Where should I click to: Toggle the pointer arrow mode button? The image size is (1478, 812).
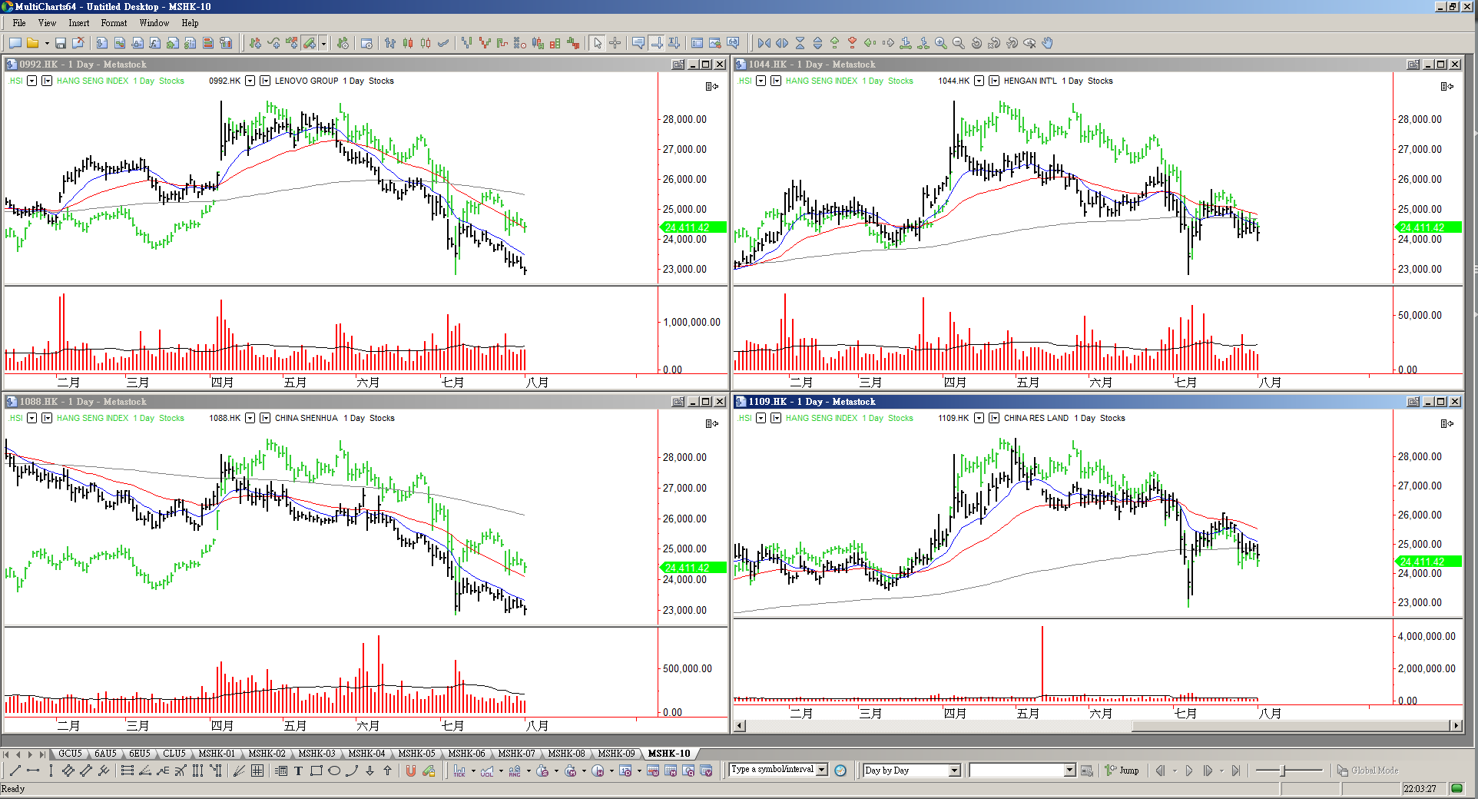tap(598, 44)
